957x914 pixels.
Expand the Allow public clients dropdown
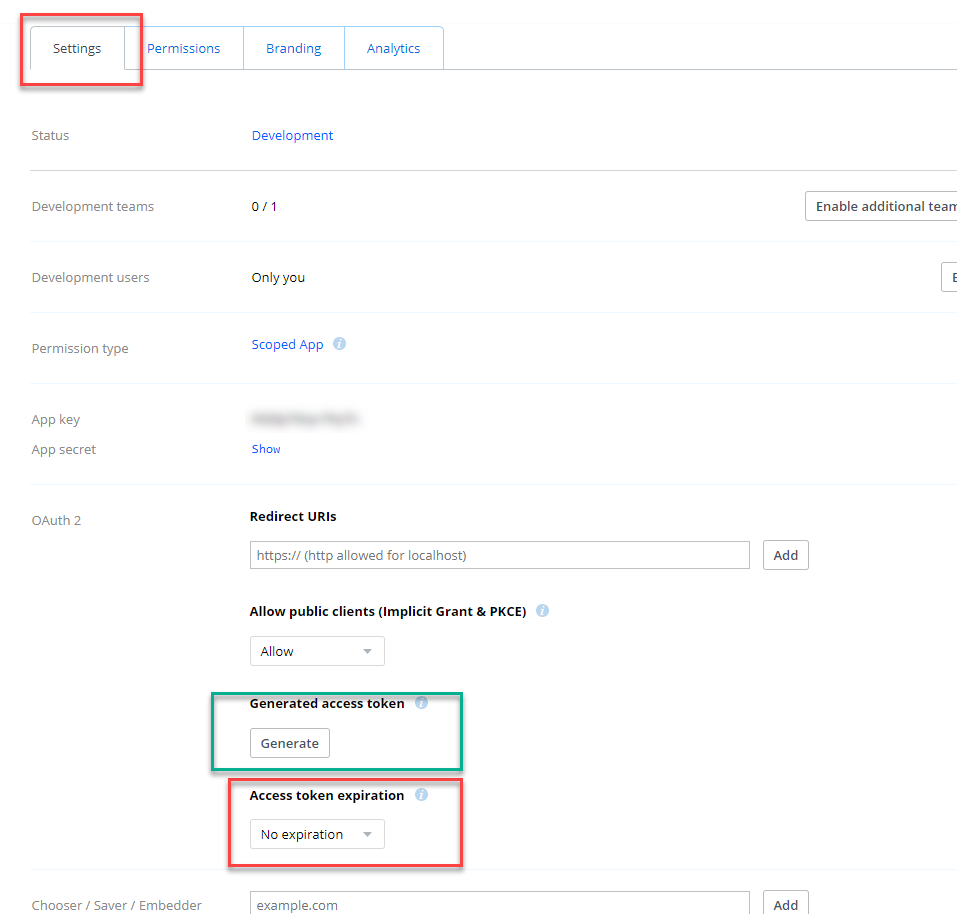[317, 651]
